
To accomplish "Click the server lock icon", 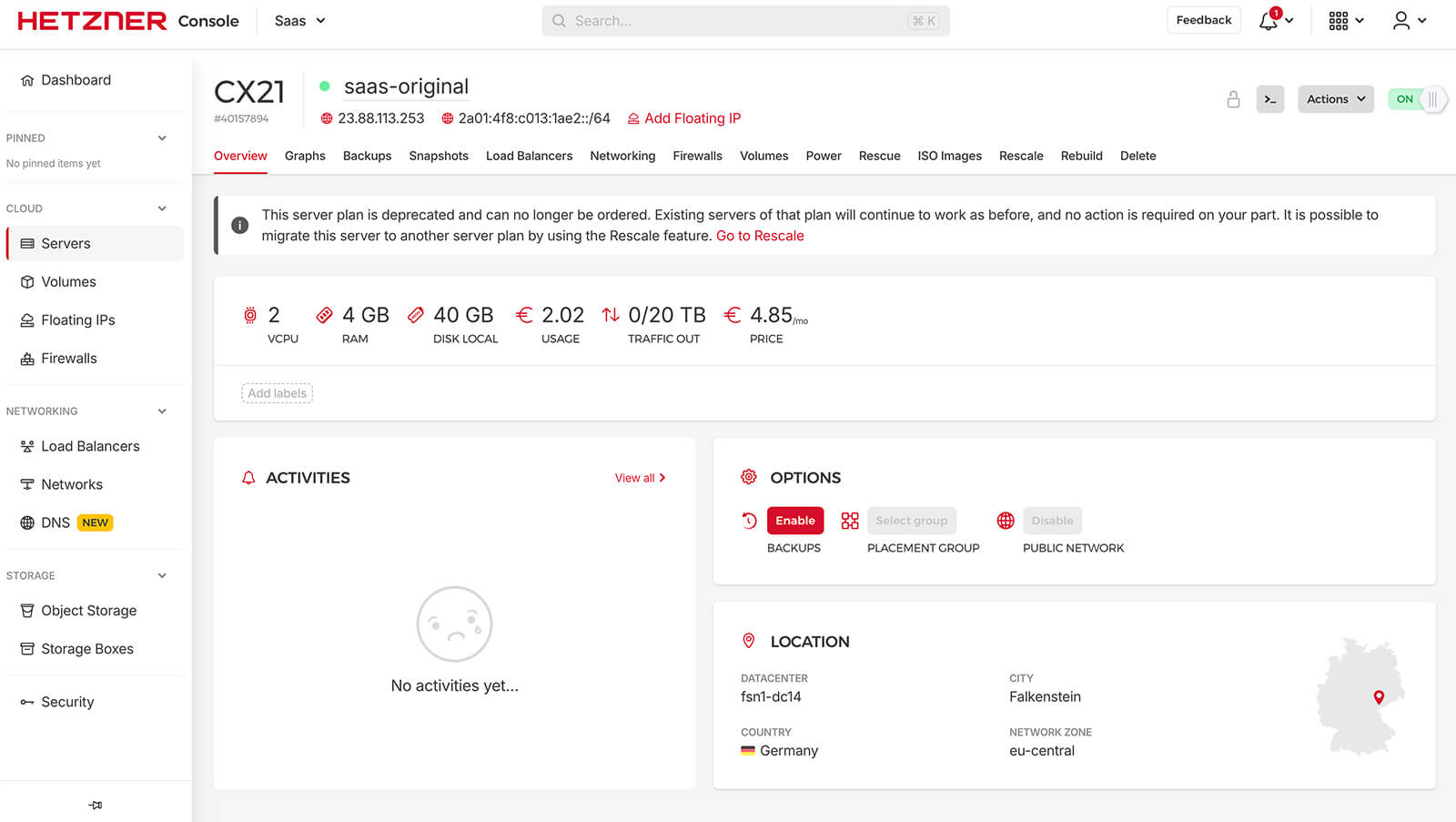I will tap(1233, 99).
